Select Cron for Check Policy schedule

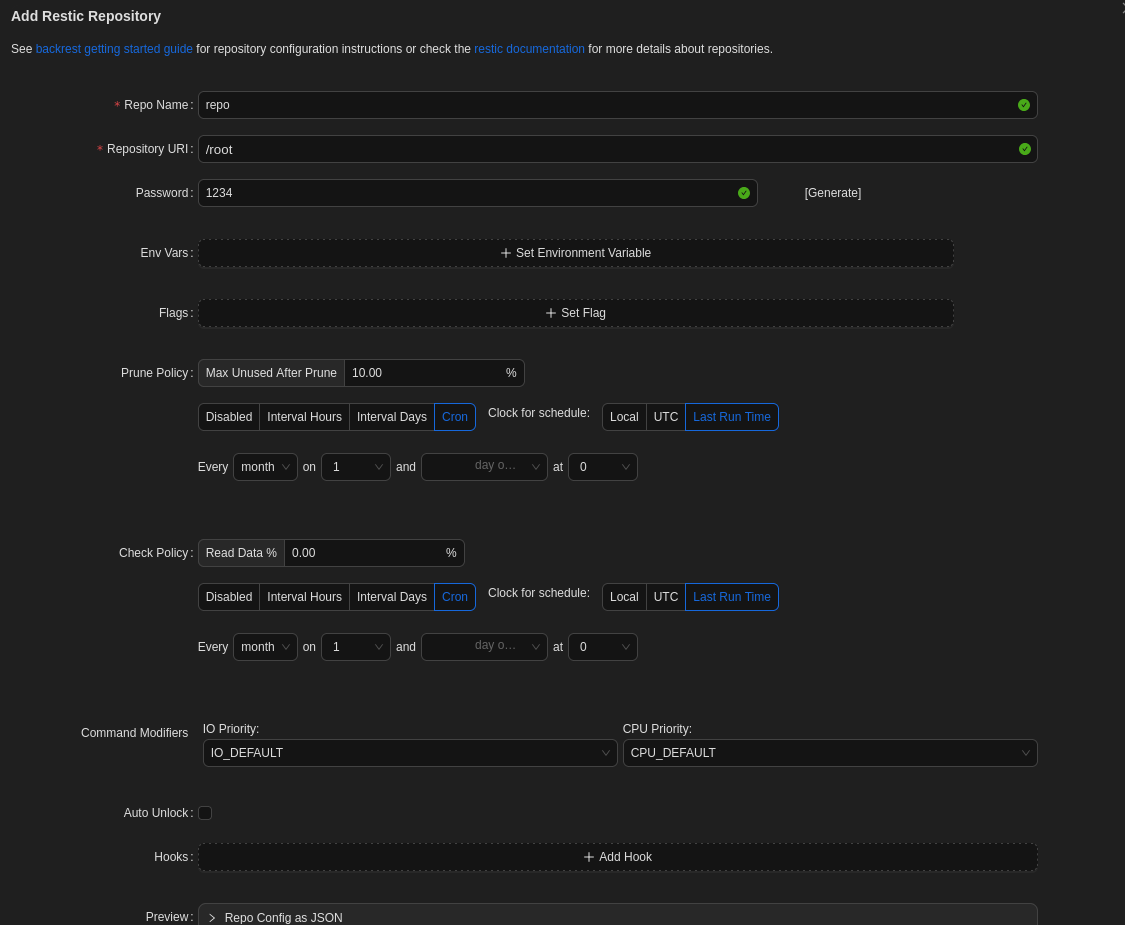455,597
